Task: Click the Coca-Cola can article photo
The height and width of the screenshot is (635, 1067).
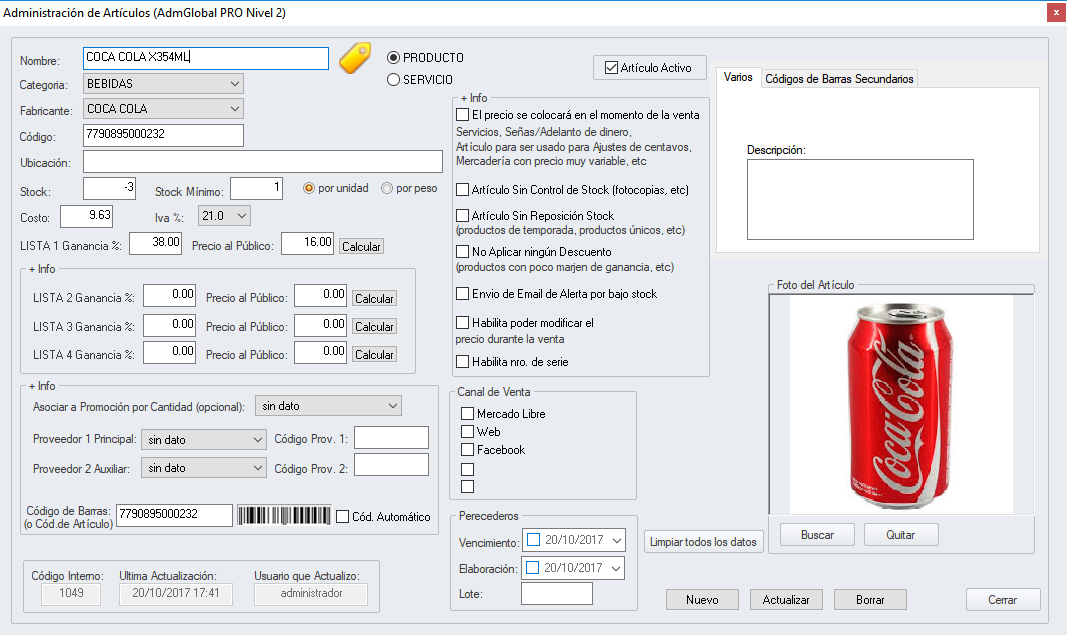Action: click(x=901, y=405)
